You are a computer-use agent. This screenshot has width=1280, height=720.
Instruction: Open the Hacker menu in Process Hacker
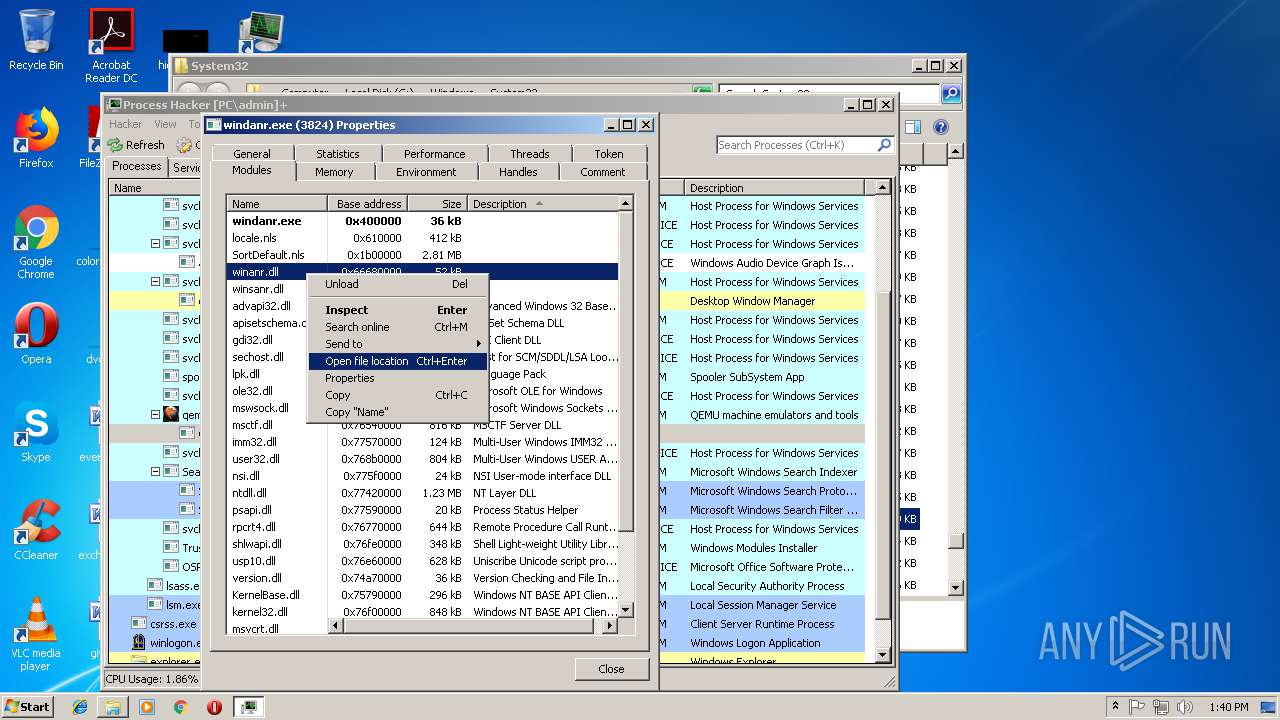[126, 124]
